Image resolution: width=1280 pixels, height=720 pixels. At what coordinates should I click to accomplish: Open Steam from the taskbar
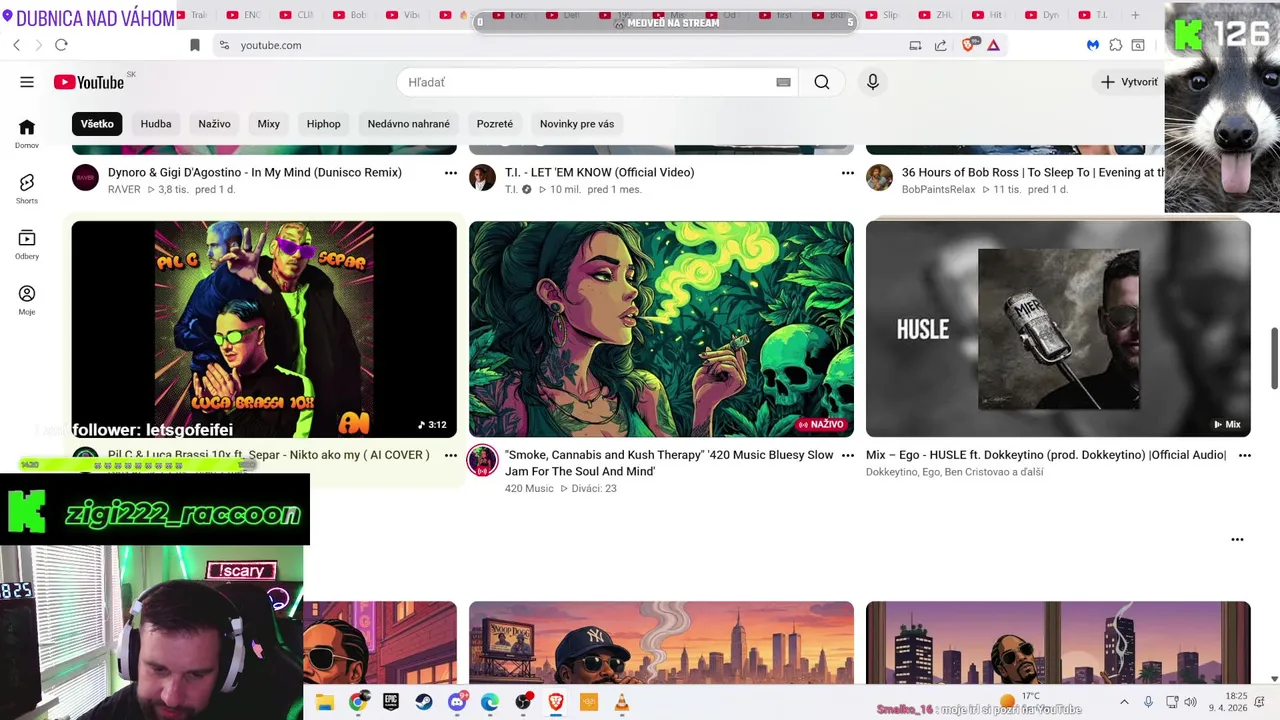[424, 702]
